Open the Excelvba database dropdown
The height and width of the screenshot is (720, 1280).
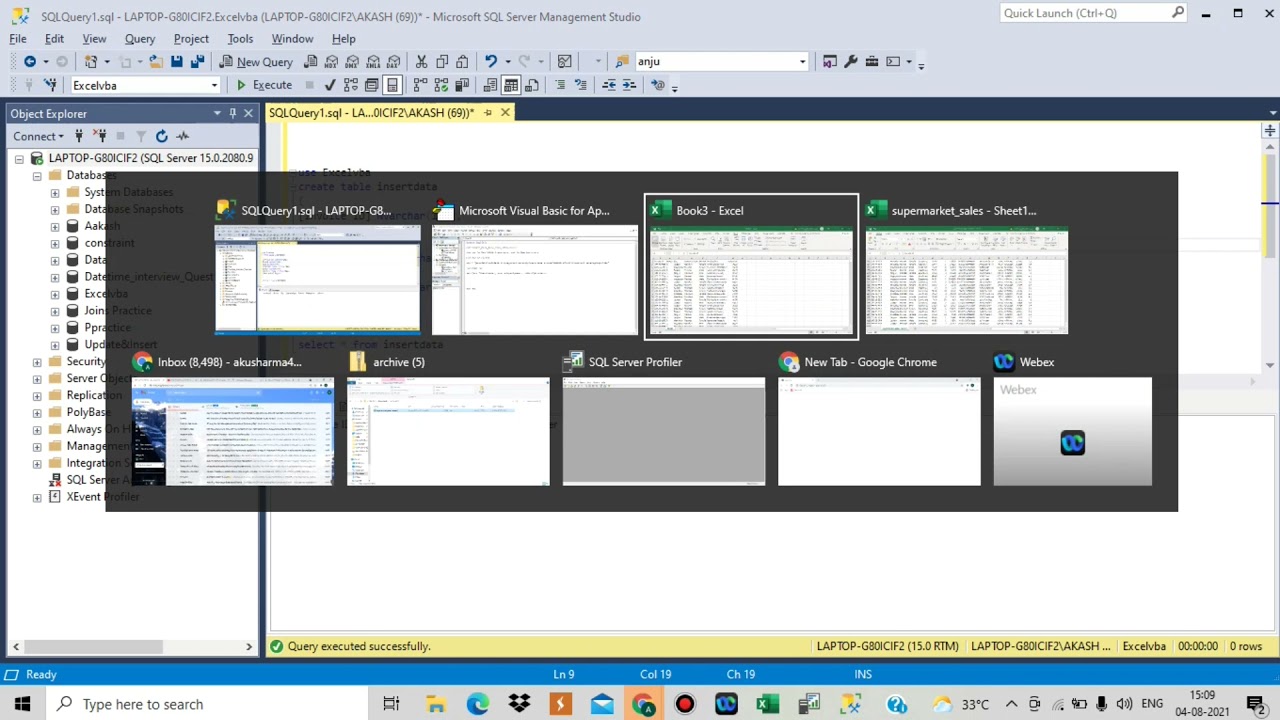pos(214,86)
